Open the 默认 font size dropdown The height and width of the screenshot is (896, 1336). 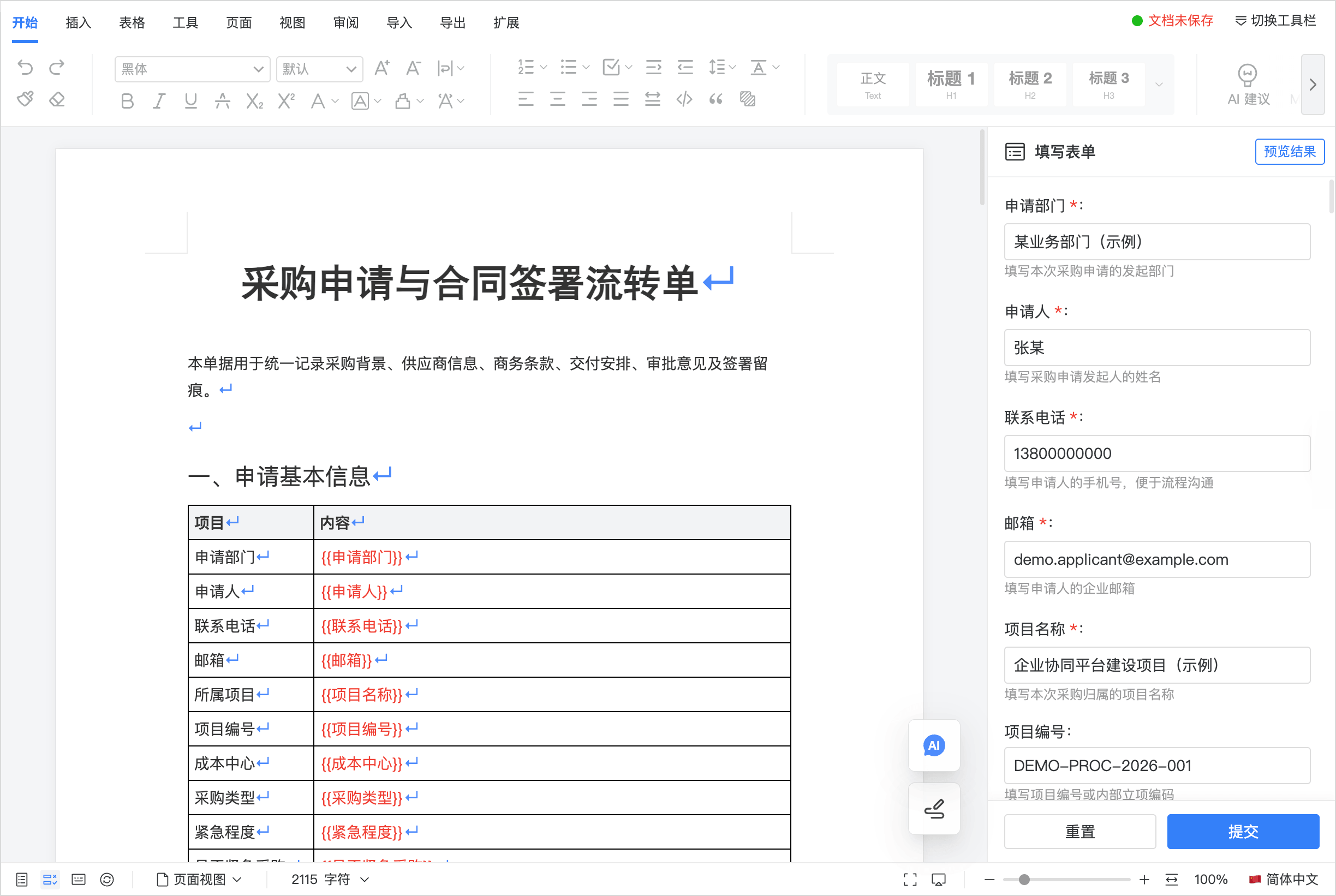[319, 69]
